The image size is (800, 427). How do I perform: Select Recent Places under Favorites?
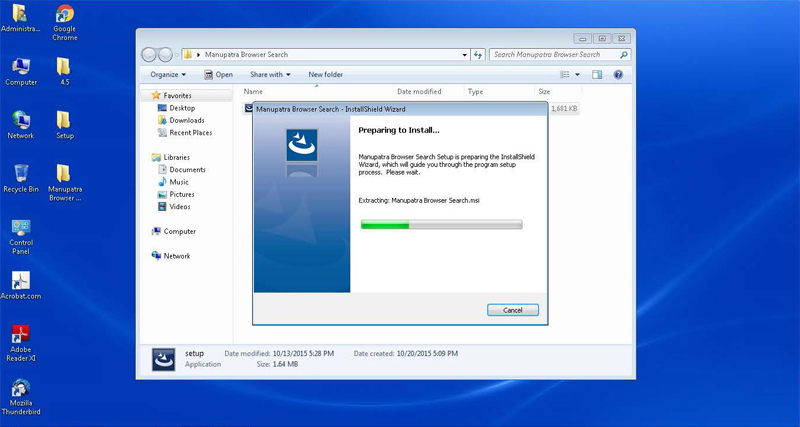(x=185, y=133)
